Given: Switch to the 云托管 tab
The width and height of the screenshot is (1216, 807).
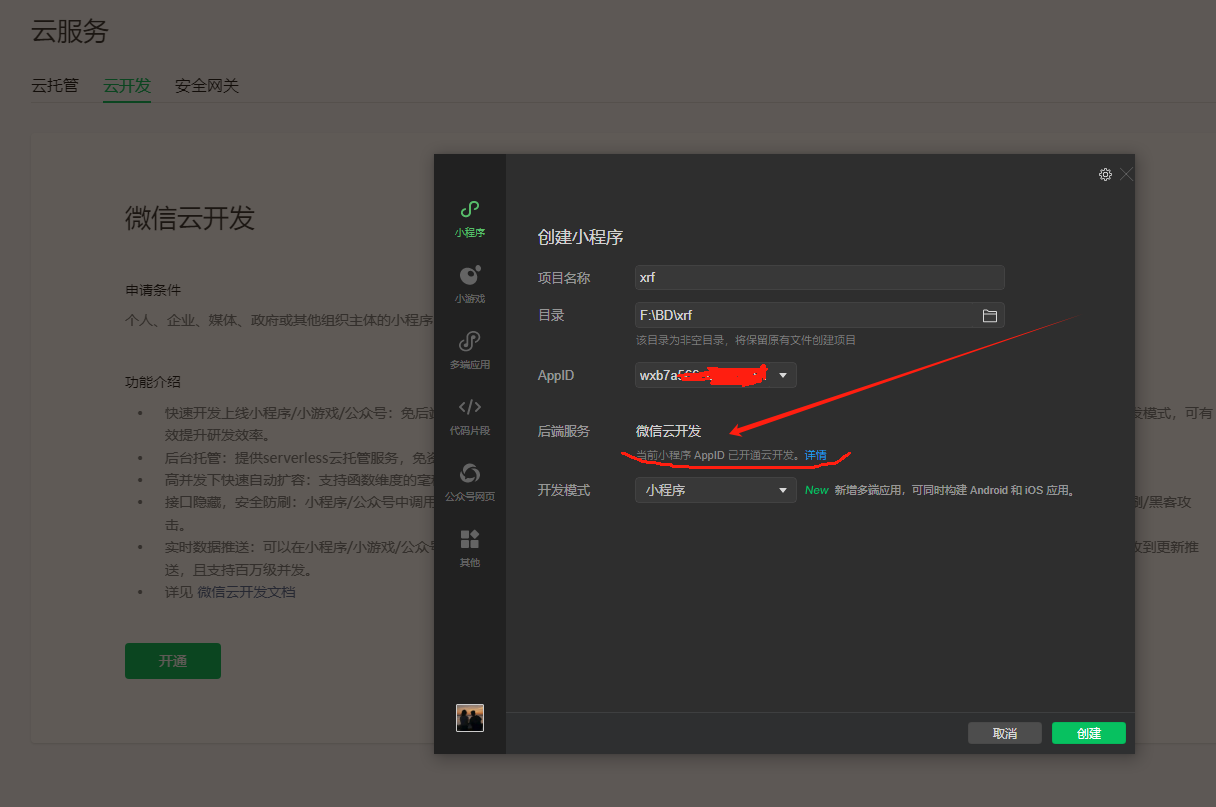Looking at the screenshot, I should pos(55,86).
